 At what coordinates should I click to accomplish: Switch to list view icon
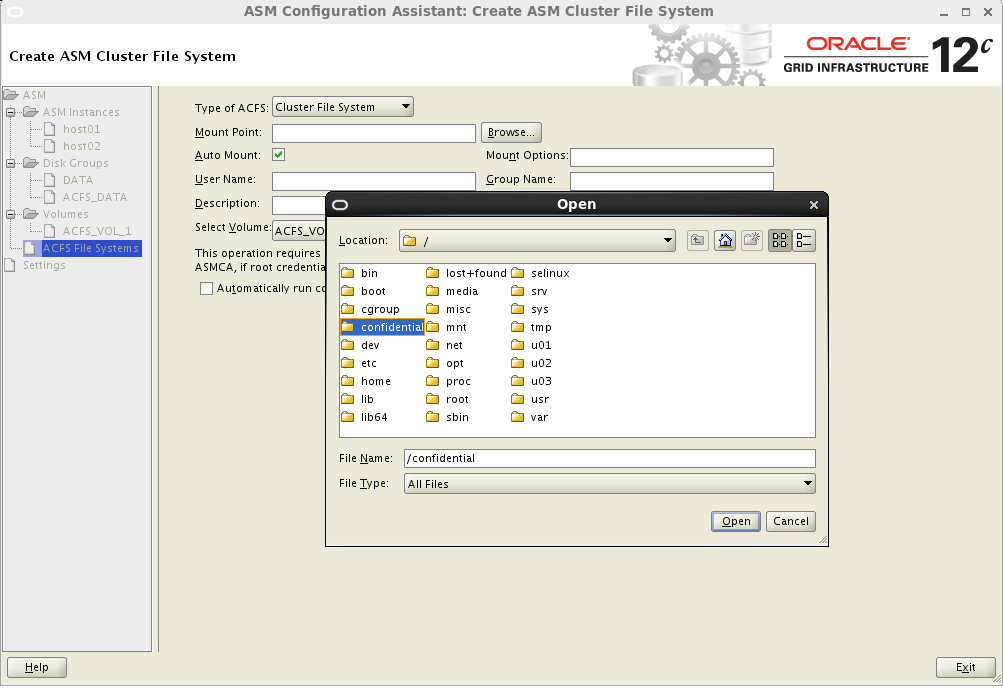point(780,240)
